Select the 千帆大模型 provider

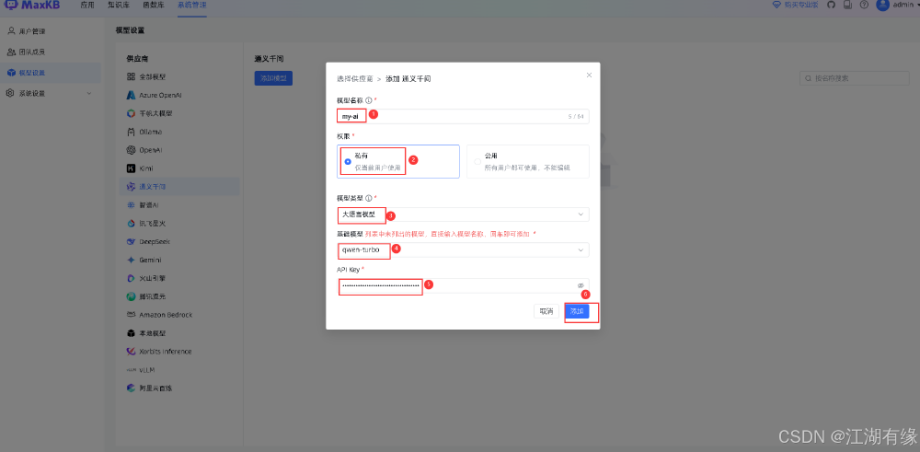[x=180, y=113]
